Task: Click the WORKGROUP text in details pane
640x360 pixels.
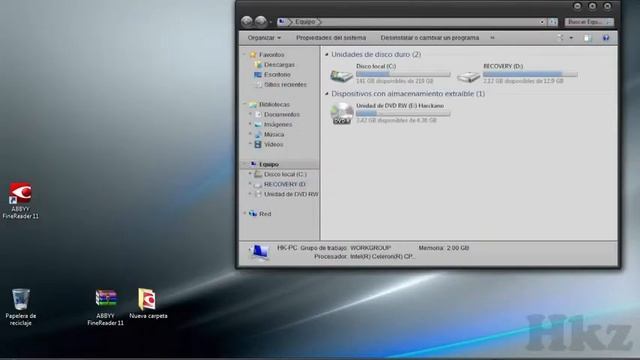Action: 370,248
